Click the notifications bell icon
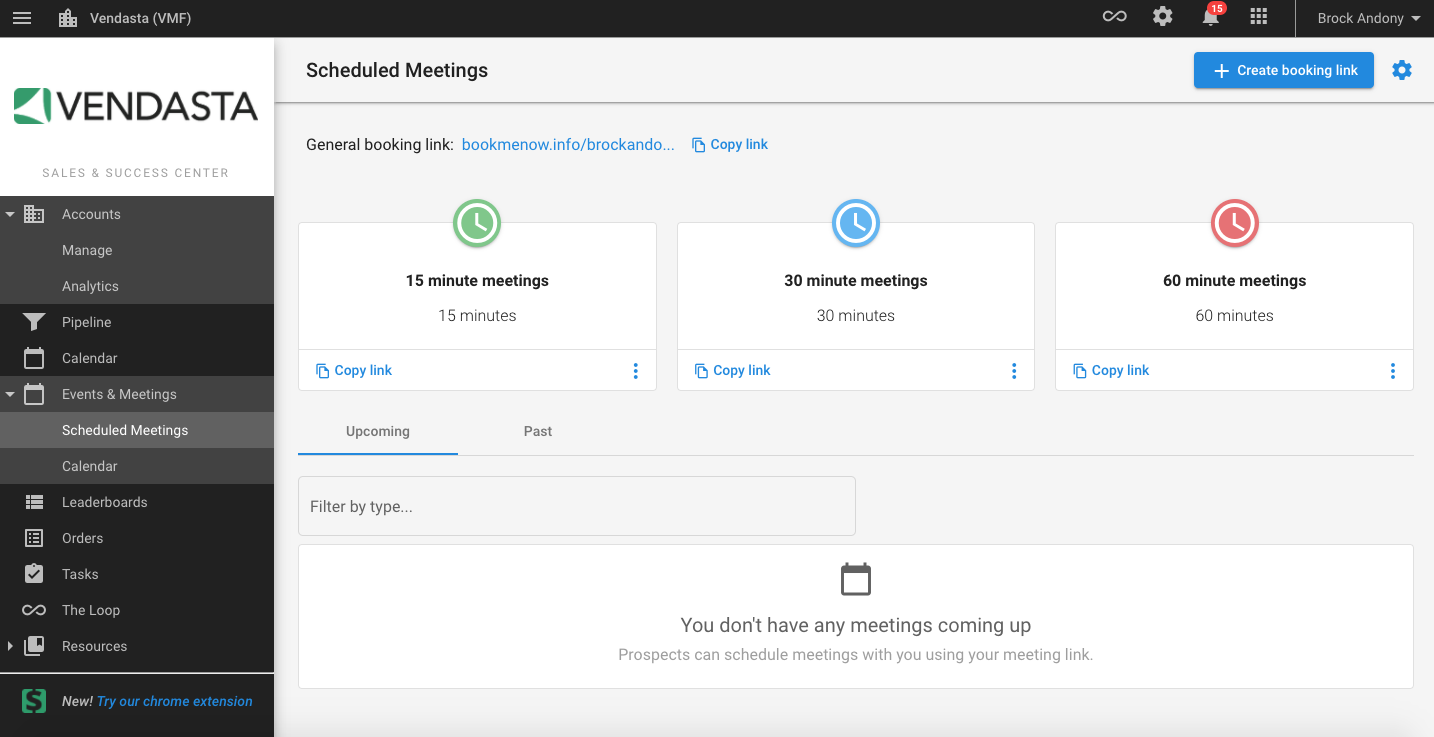The width and height of the screenshot is (1434, 737). tap(1211, 17)
